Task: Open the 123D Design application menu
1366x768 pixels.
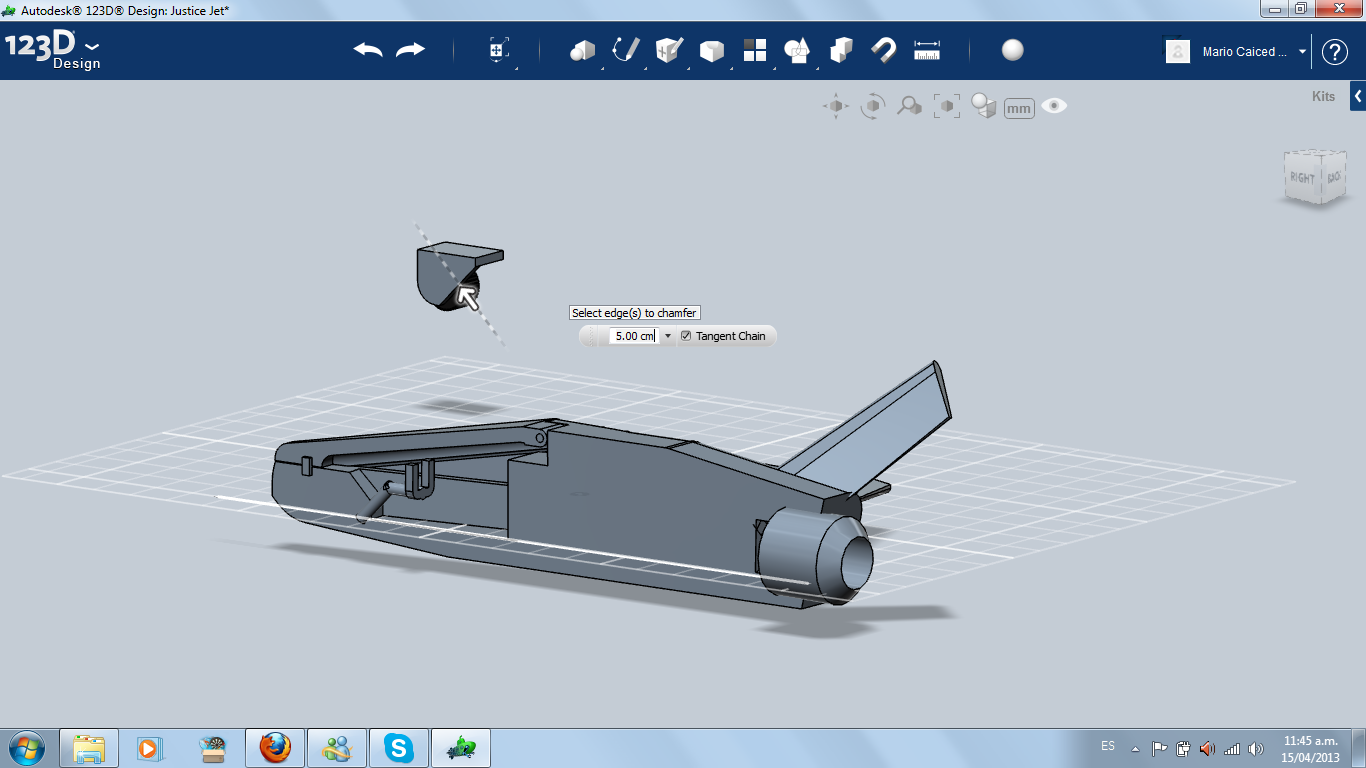Action: (52, 50)
